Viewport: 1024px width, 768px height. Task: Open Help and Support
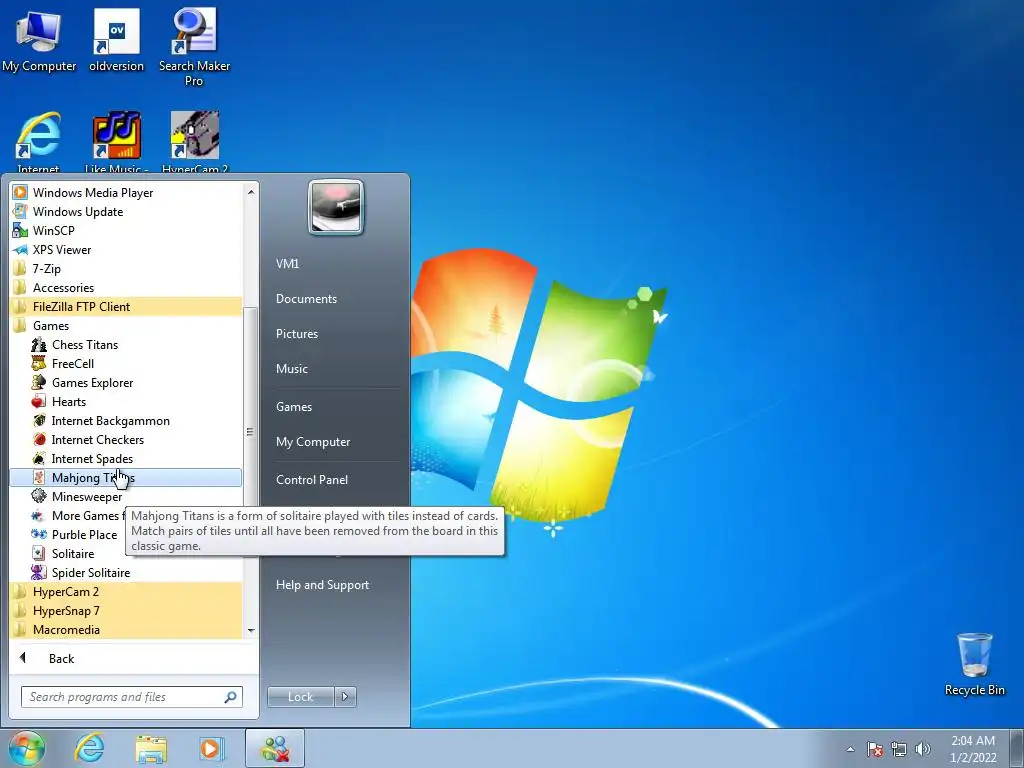pyautogui.click(x=322, y=585)
